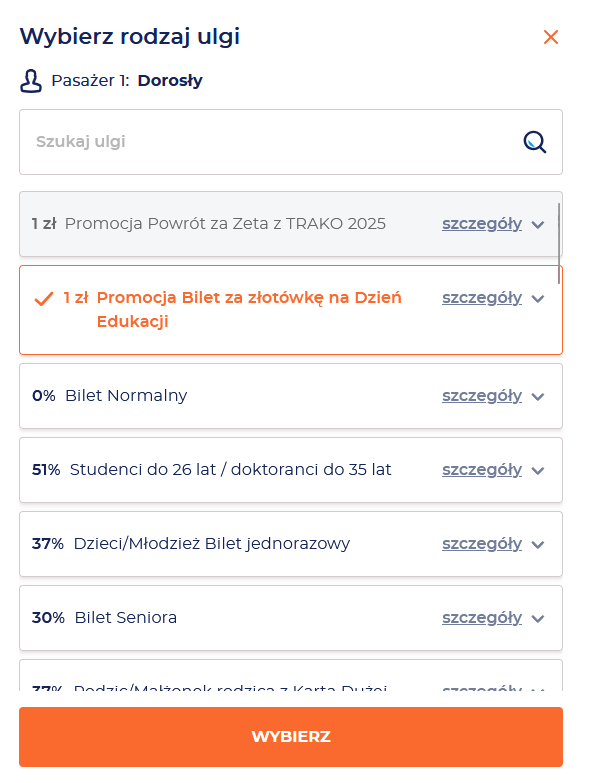Expand chevron for TRAKO 2025 promotion
The width and height of the screenshot is (592, 783).
(x=538, y=225)
